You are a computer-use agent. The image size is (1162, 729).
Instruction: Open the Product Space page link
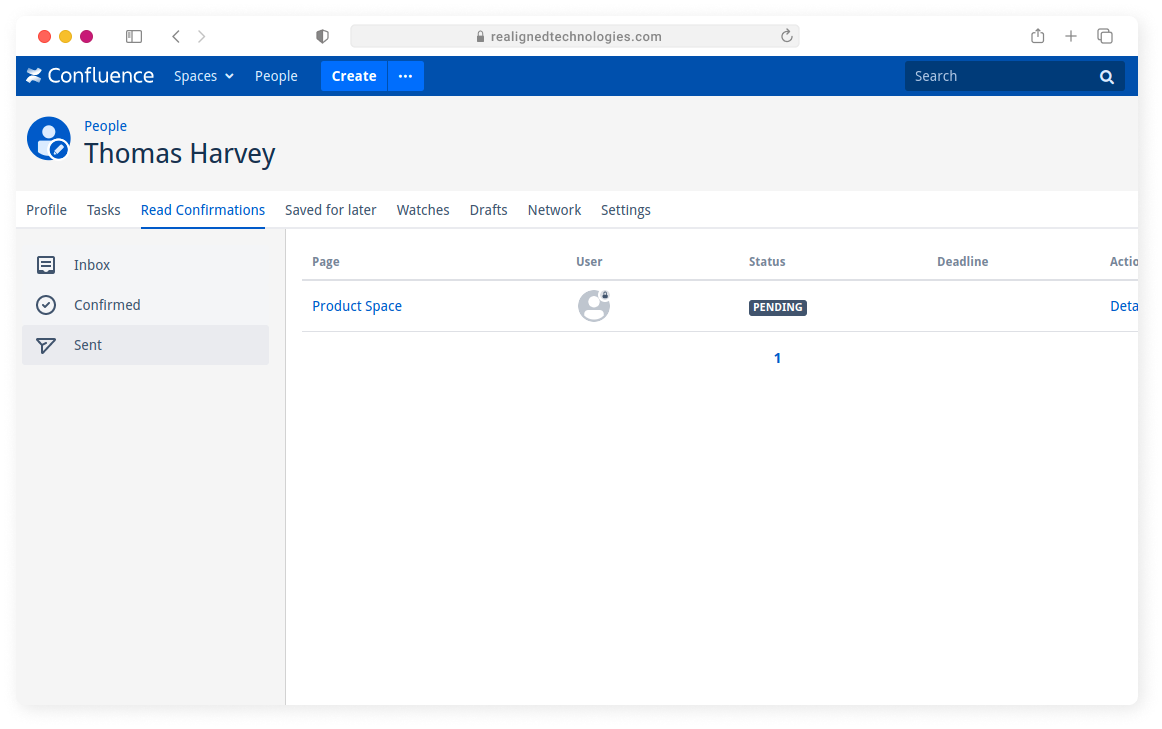coord(357,306)
